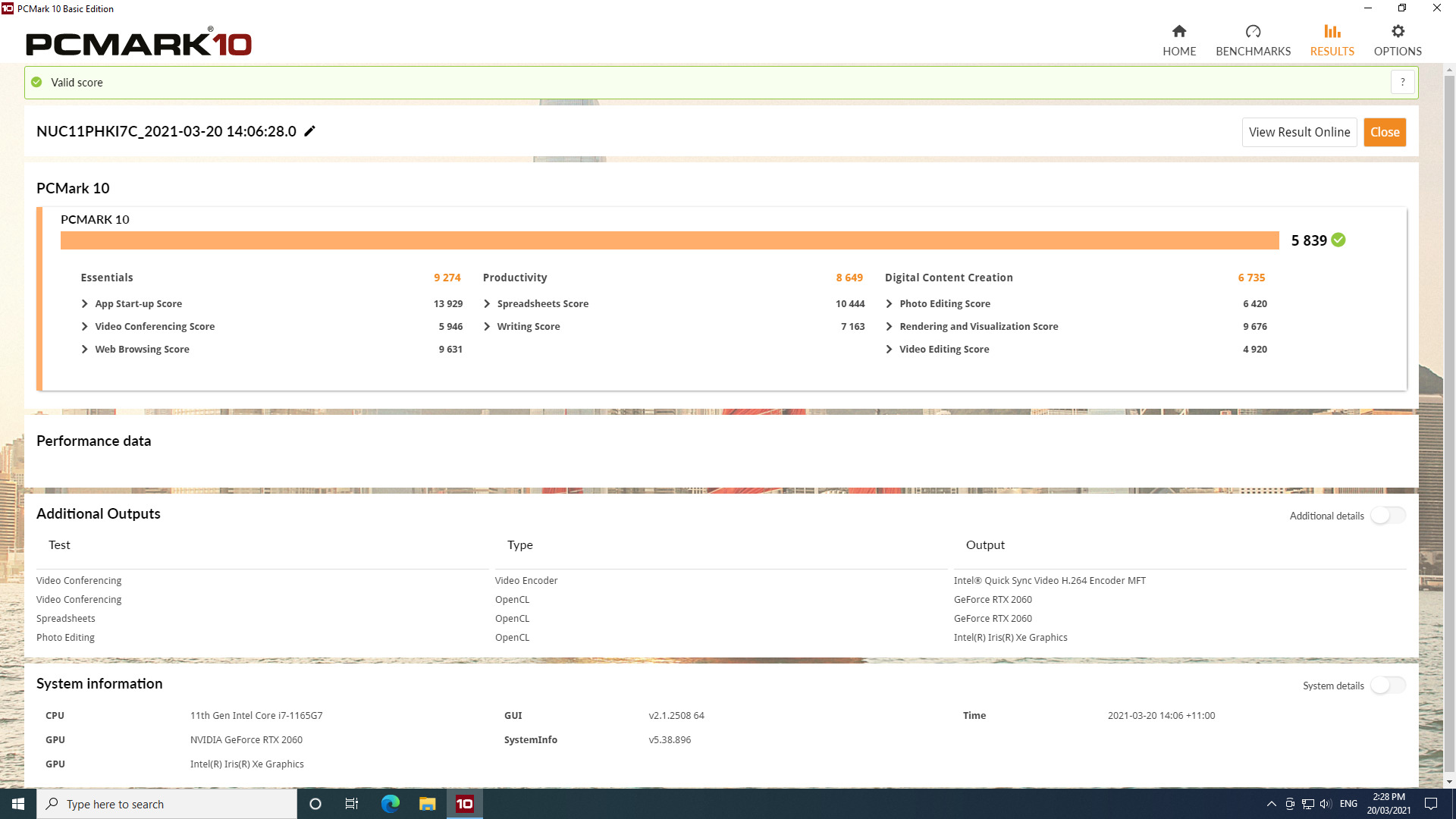This screenshot has height=819, width=1456.
Task: Click the Digital Content Creation score 6 735
Action: coord(1251,278)
